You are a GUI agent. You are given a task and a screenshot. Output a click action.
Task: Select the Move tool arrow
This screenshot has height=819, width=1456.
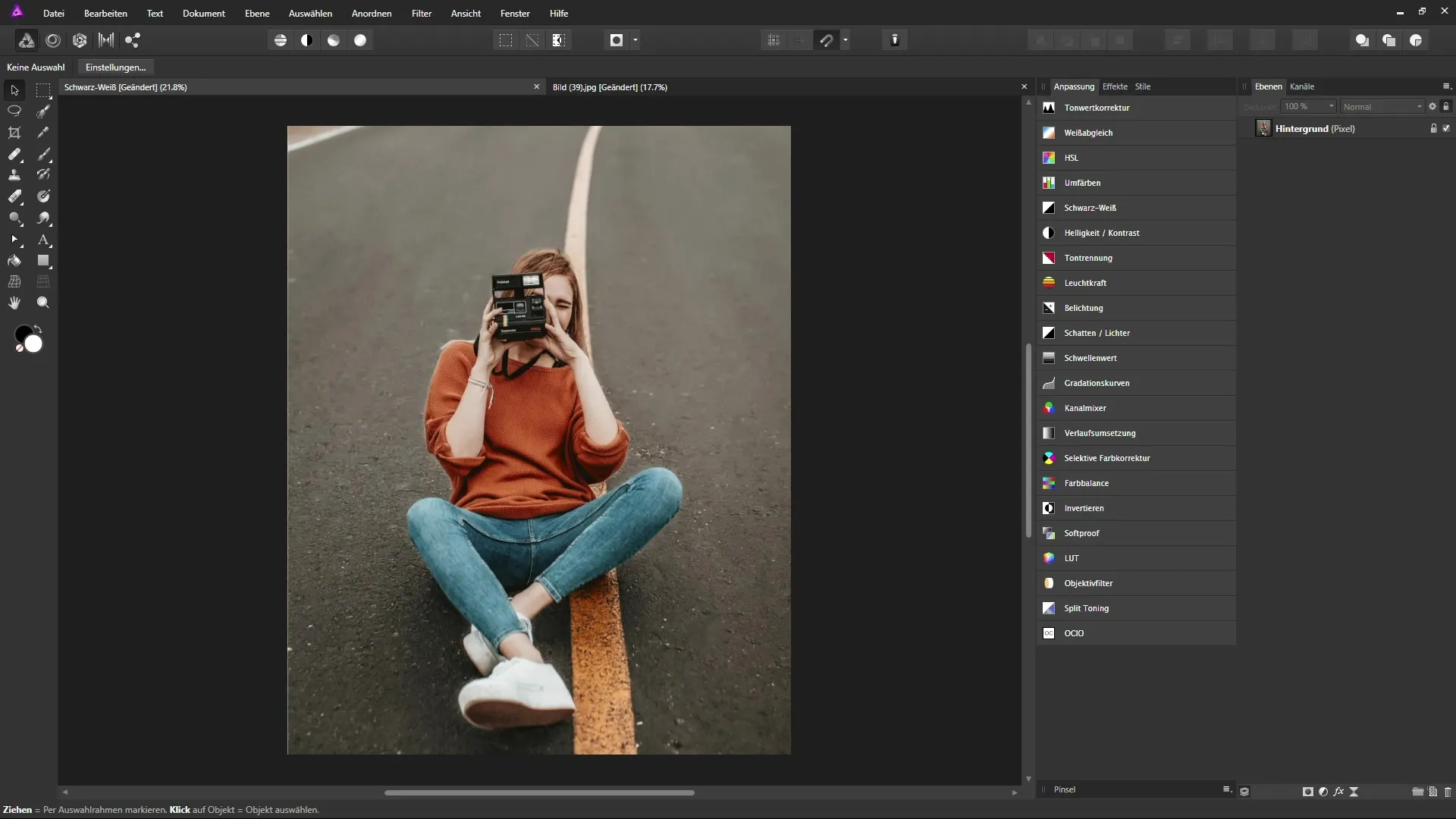click(x=14, y=90)
